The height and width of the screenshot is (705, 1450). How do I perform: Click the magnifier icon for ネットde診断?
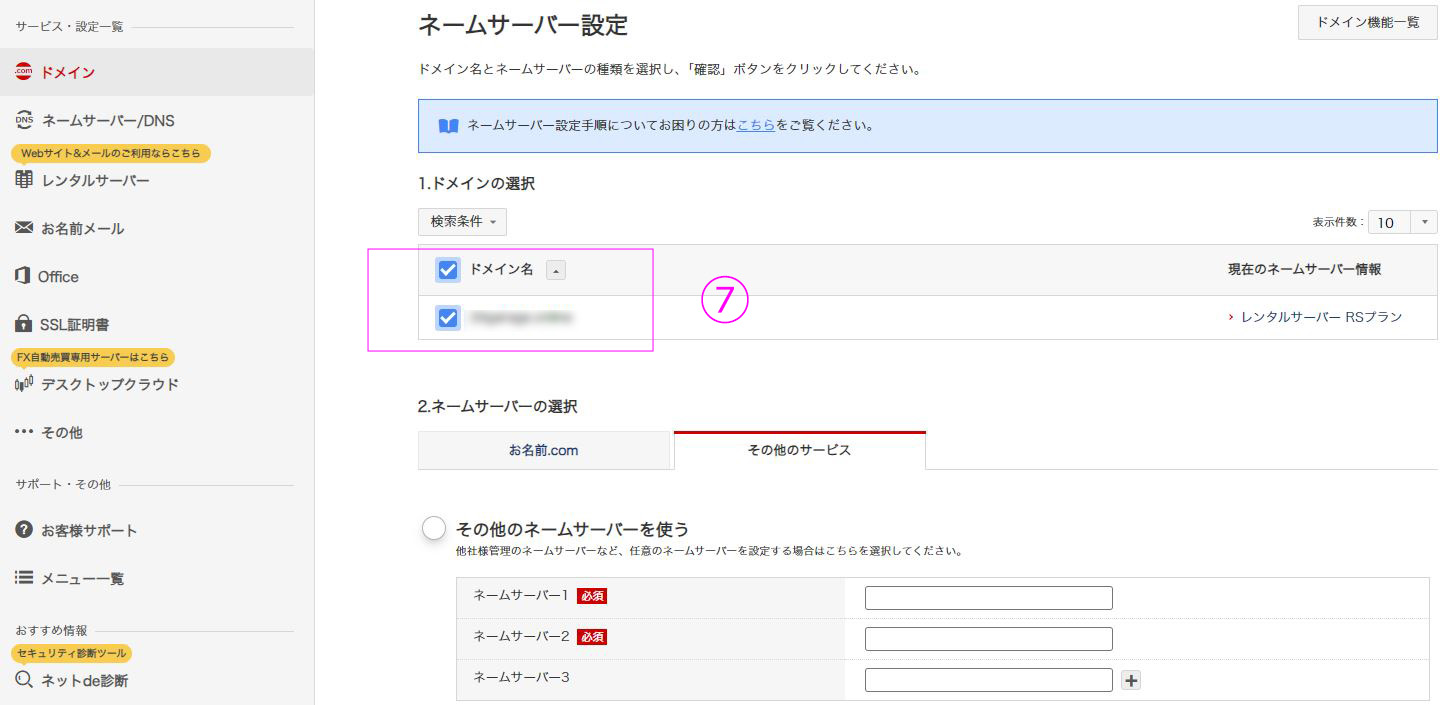pyautogui.click(x=24, y=680)
